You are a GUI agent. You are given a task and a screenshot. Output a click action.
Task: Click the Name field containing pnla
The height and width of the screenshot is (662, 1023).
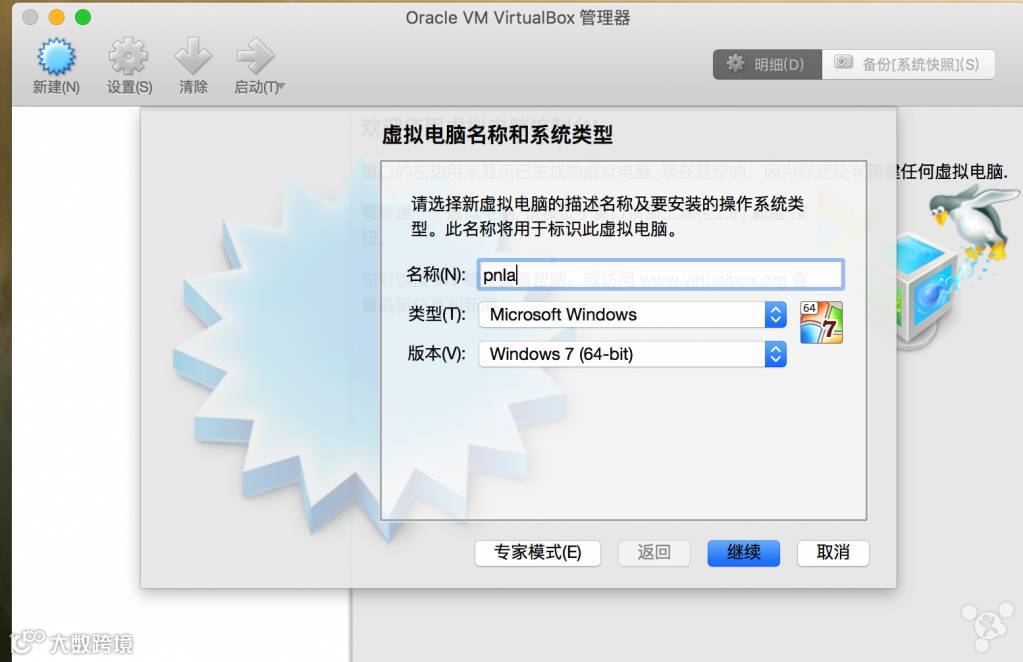click(x=660, y=275)
